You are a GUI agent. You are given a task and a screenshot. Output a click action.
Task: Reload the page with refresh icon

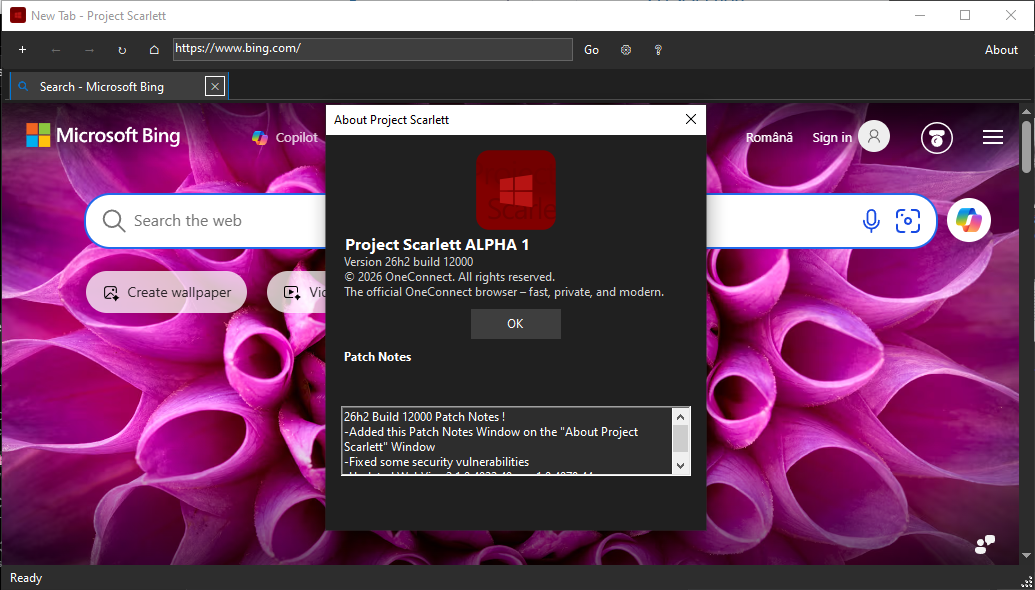122,50
